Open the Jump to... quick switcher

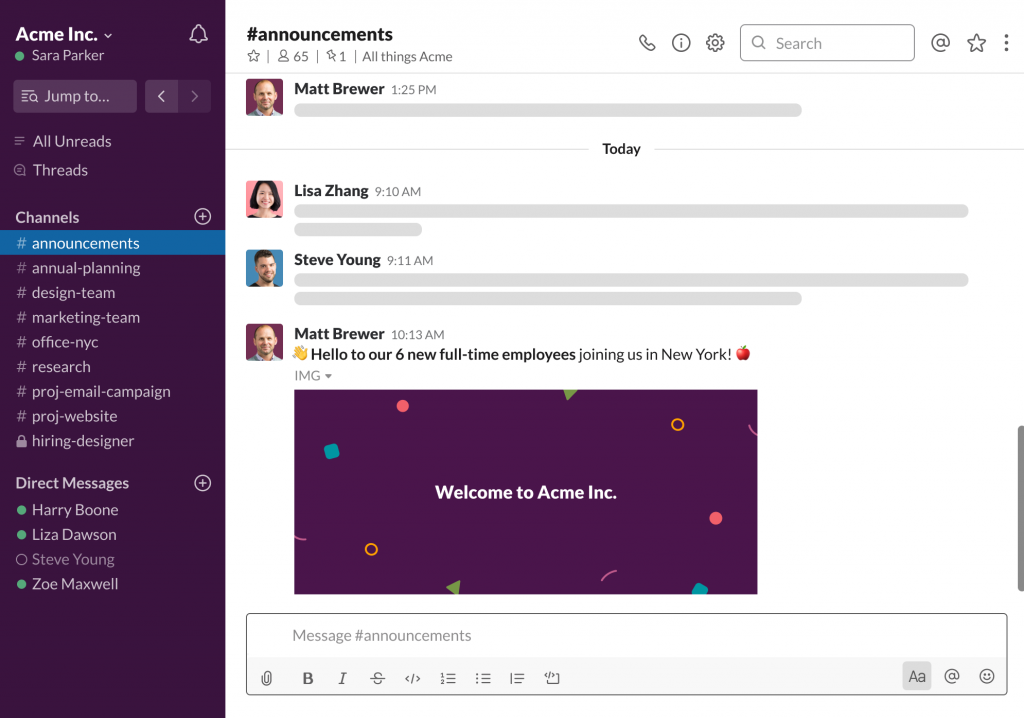point(75,96)
